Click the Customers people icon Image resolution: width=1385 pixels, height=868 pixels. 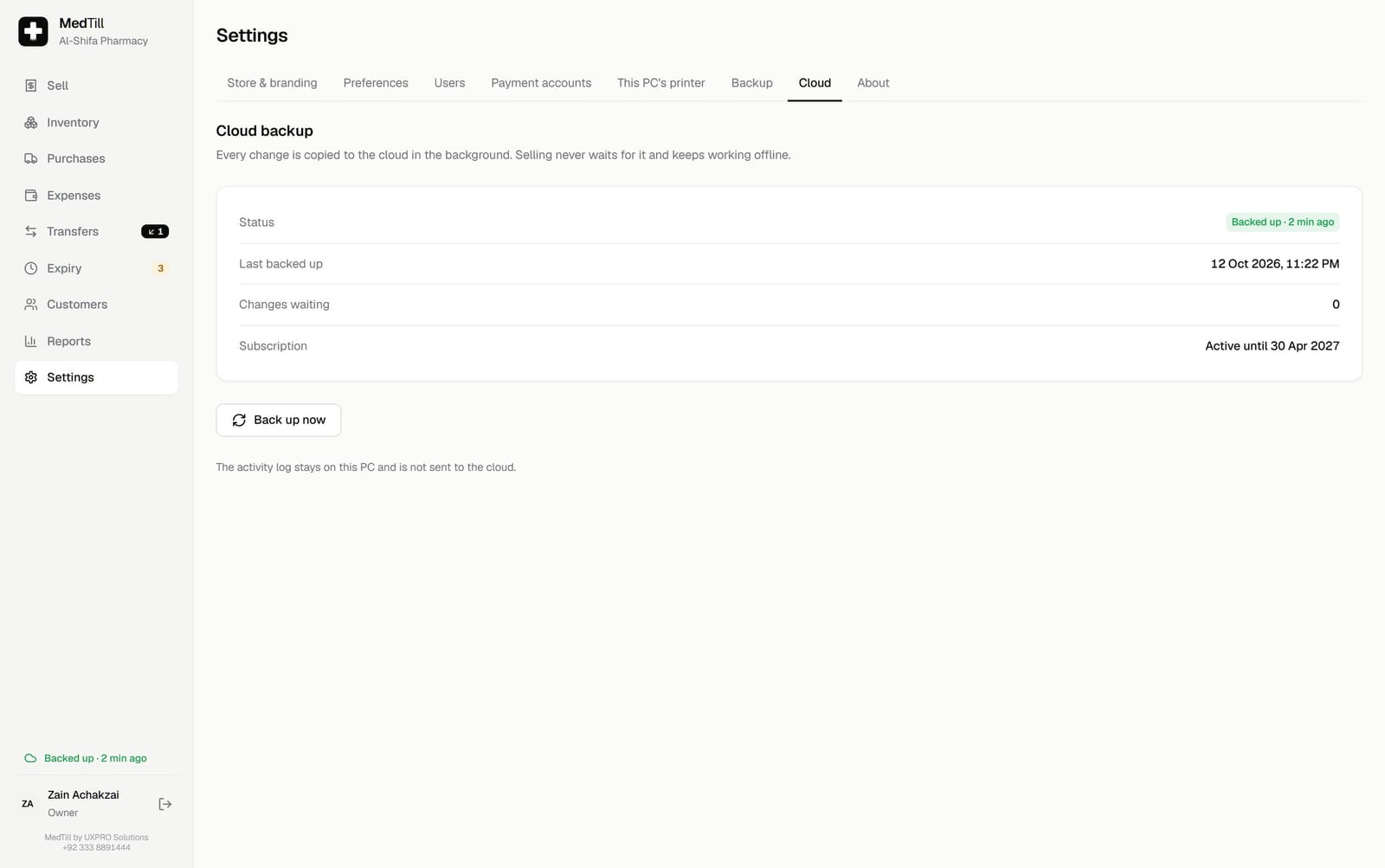click(x=31, y=305)
